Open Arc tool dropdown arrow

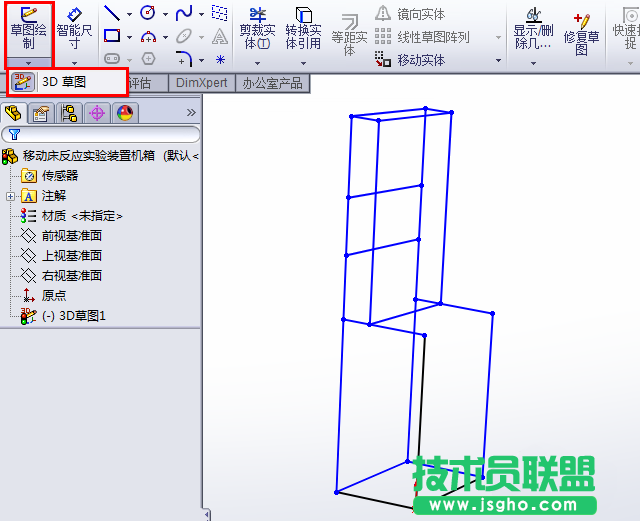[x=165, y=38]
